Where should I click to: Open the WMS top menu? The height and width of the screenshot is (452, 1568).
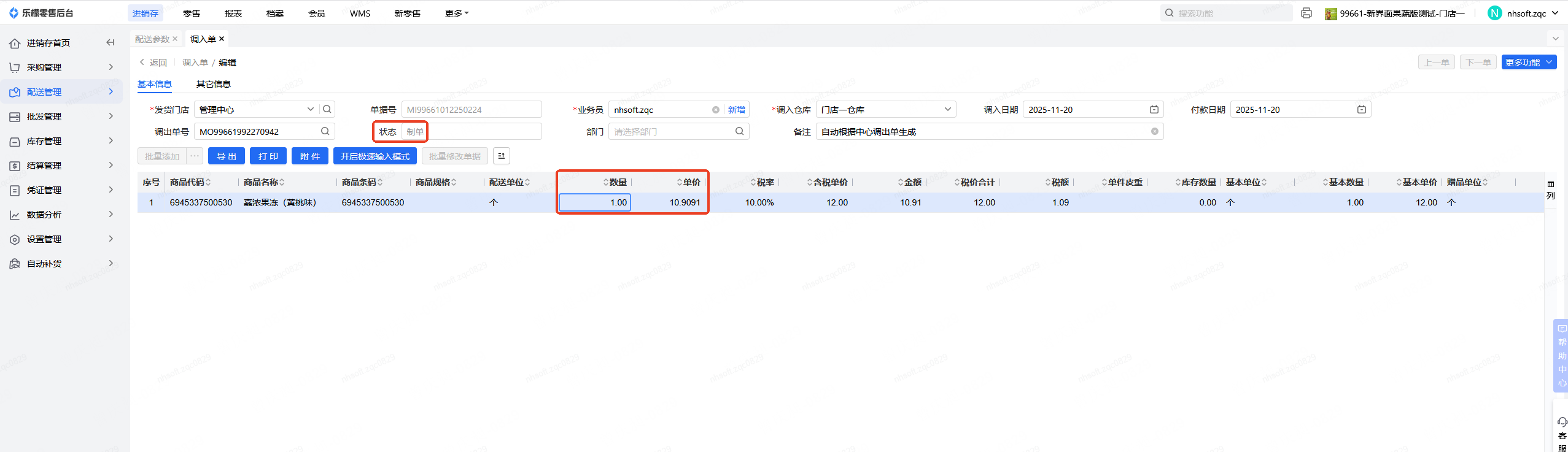pyautogui.click(x=360, y=13)
